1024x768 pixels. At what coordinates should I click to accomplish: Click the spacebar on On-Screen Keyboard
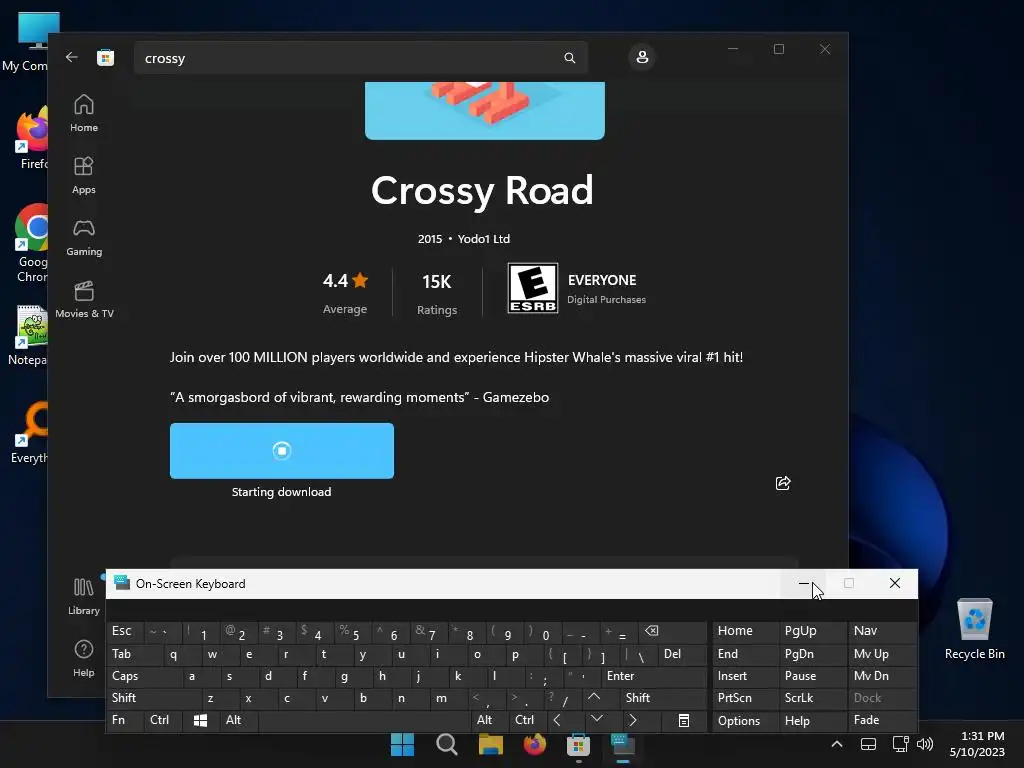(365, 720)
